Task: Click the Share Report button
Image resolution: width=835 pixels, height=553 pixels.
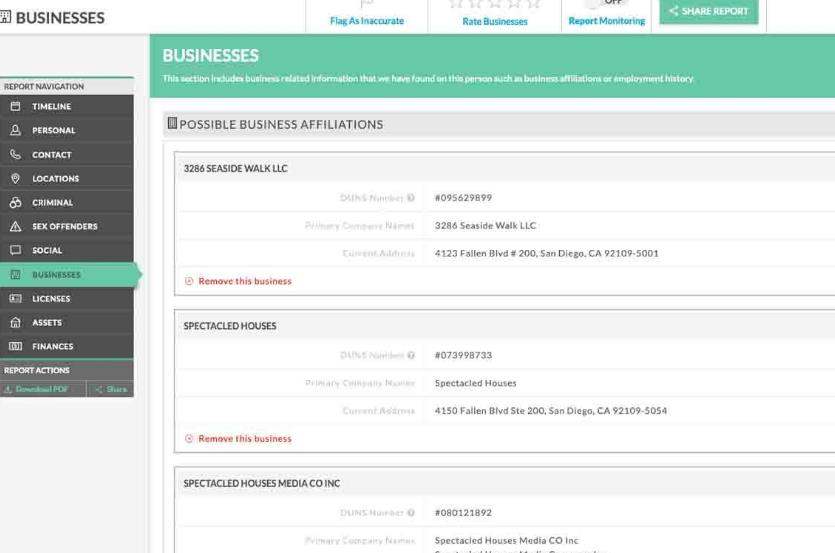Action: [709, 11]
